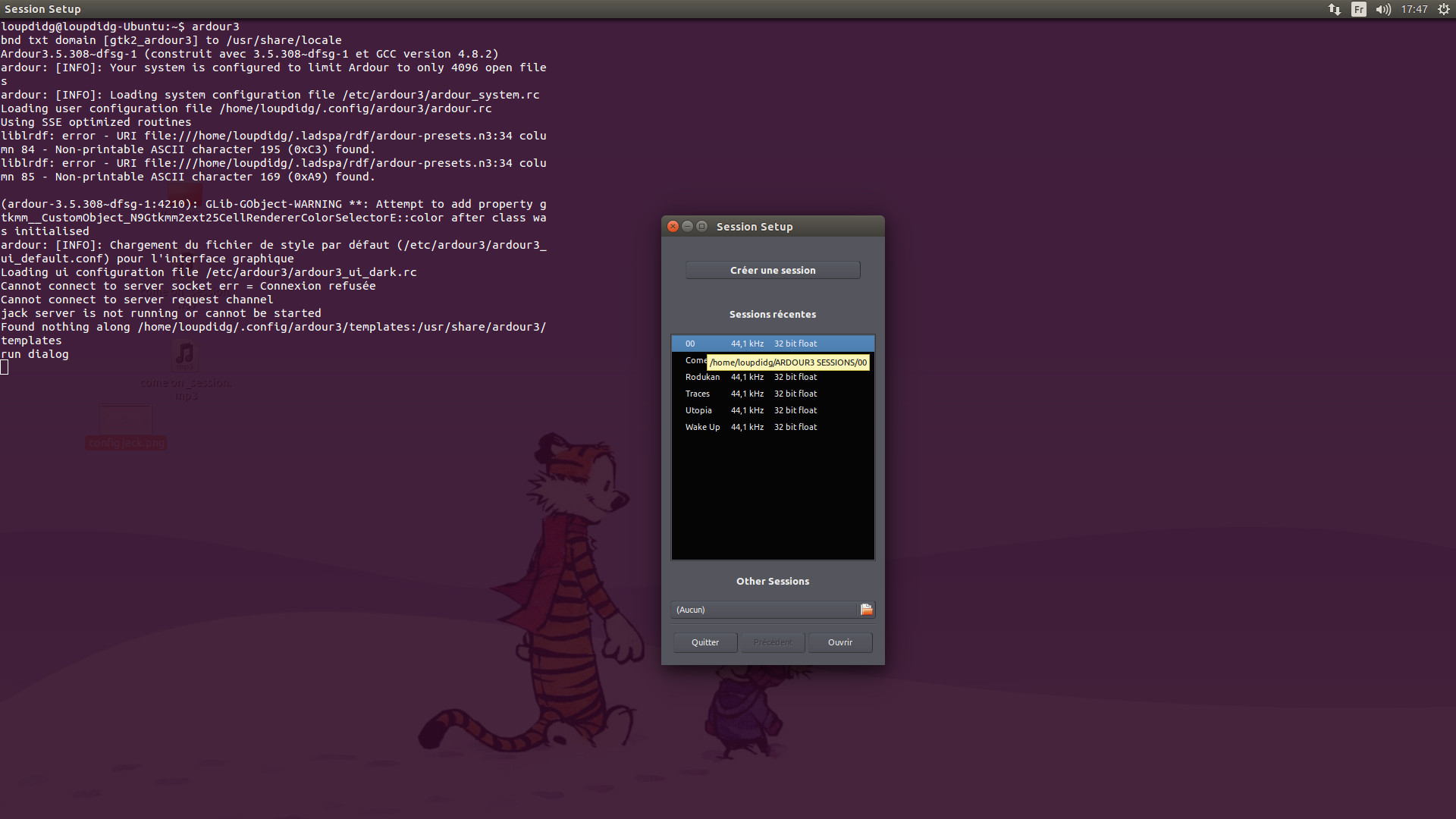Image resolution: width=1456 pixels, height=819 pixels.
Task: Minimize the Session Setup dialog
Action: click(687, 226)
